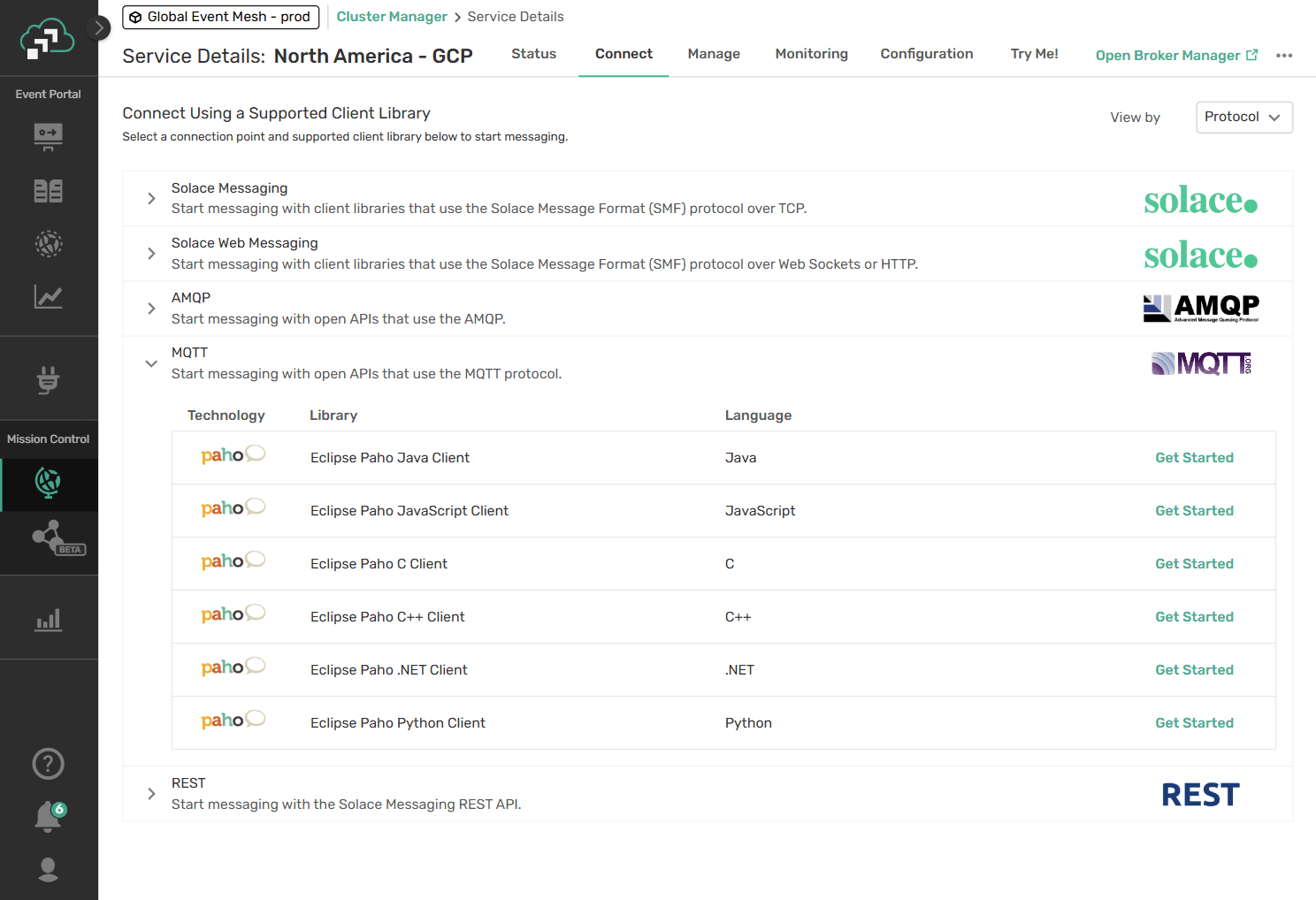The height and width of the screenshot is (900, 1316).
Task: Click the Solace home cloud logo
Action: (48, 39)
